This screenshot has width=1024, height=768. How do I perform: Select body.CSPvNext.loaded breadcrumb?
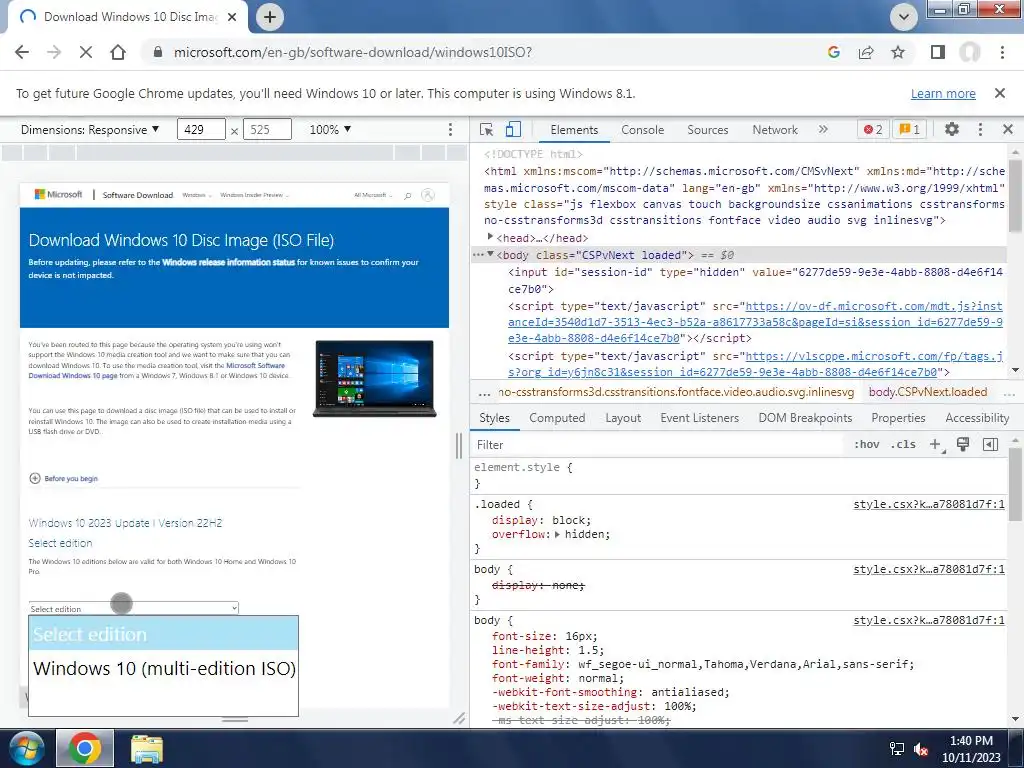click(x=927, y=392)
